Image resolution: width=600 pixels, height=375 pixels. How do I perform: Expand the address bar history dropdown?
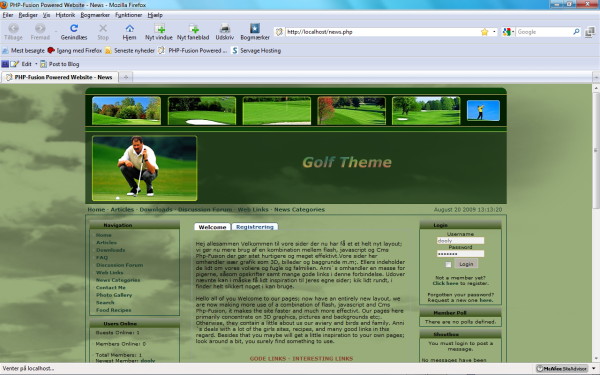[494, 32]
